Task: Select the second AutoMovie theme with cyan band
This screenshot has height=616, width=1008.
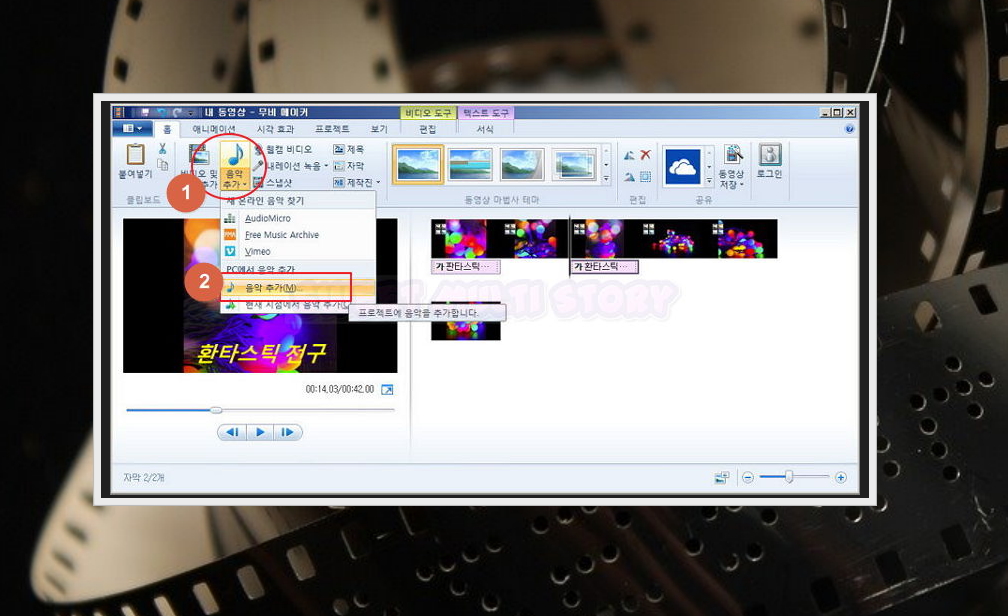Action: [470, 165]
